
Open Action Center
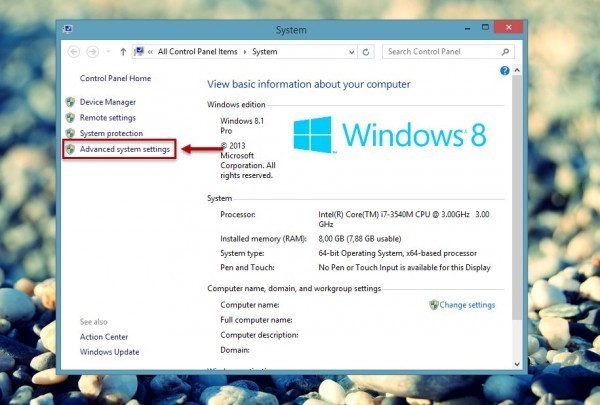coord(104,337)
